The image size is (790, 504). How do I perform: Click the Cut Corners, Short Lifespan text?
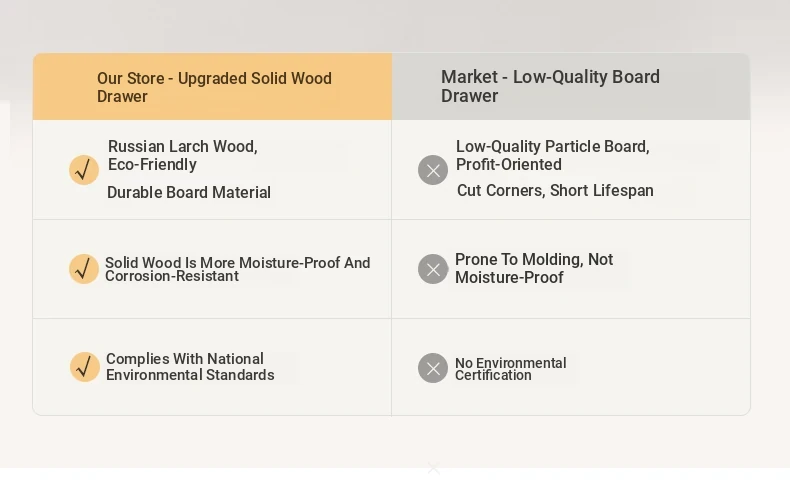(555, 191)
